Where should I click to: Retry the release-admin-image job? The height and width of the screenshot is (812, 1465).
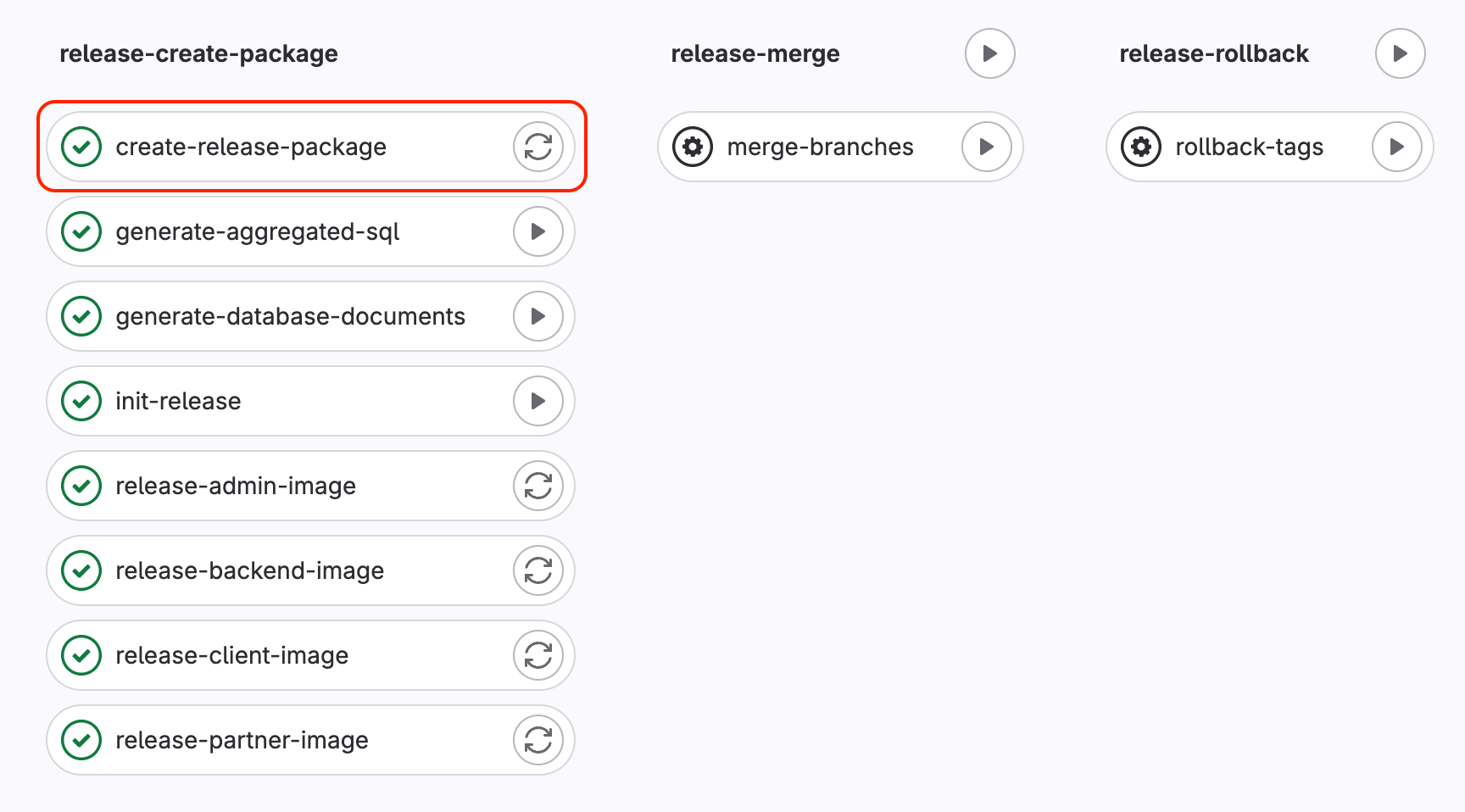(538, 486)
